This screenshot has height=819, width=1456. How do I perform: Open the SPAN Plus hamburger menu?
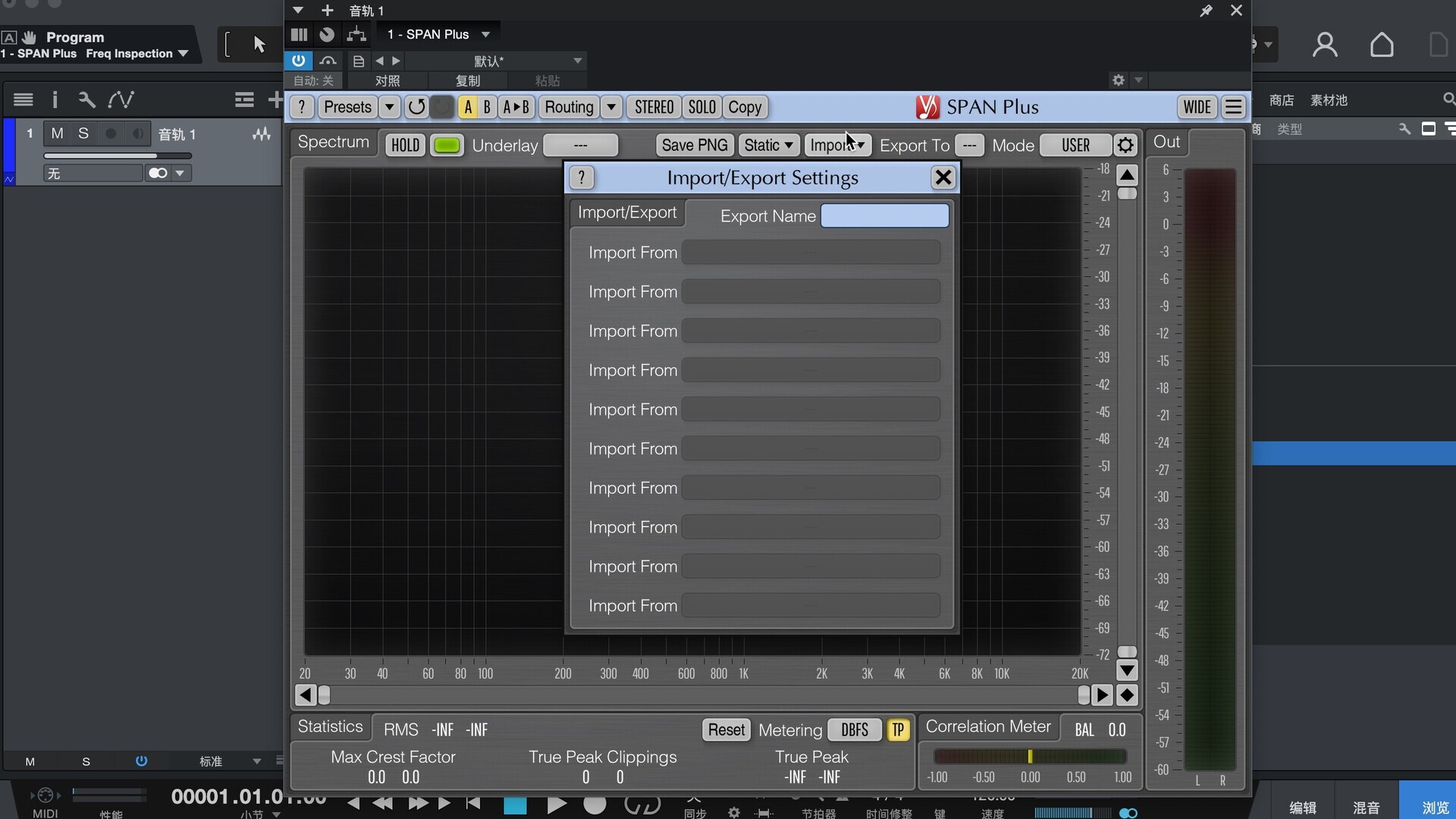click(1234, 107)
